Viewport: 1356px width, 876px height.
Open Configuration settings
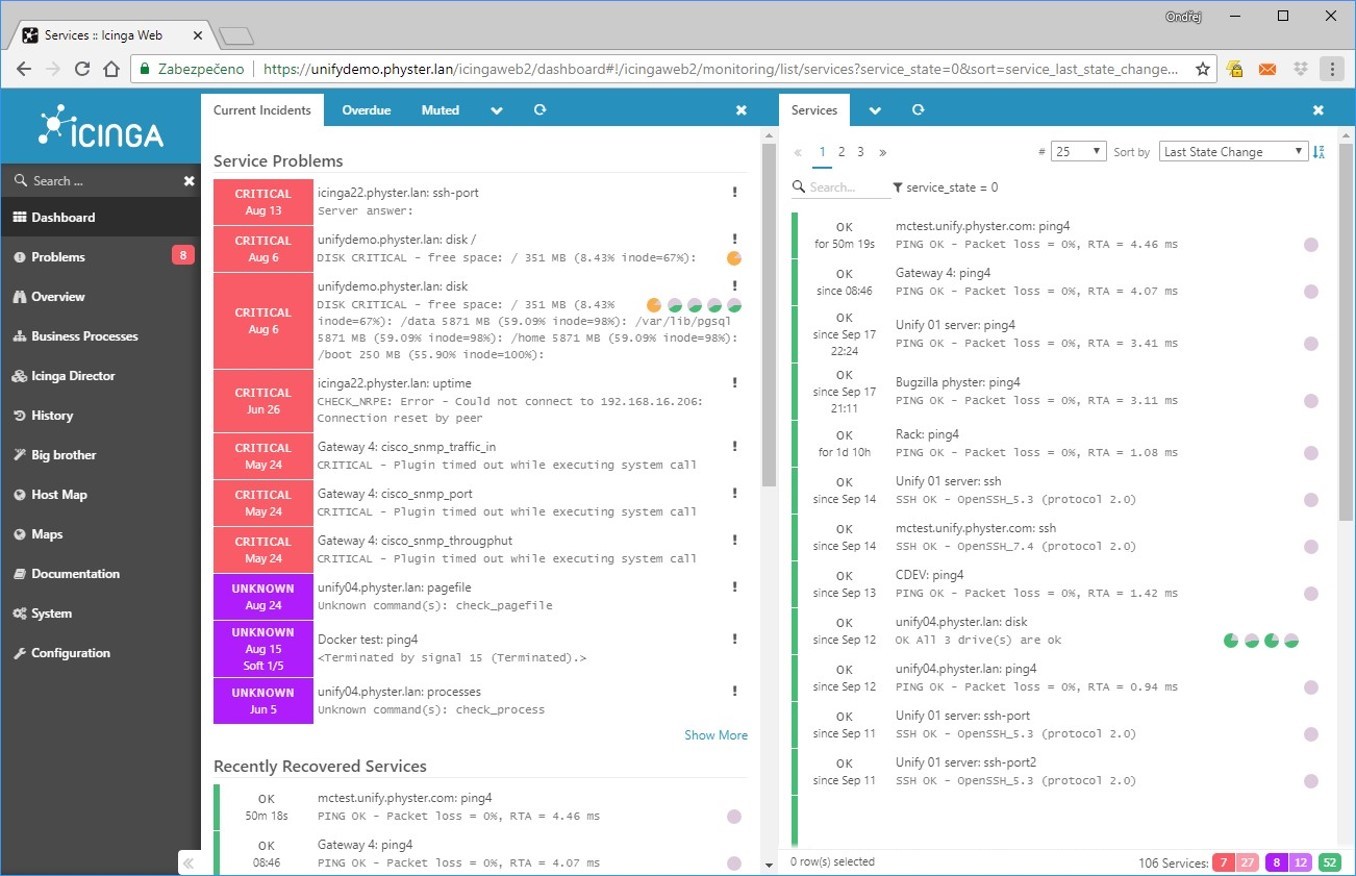(100, 653)
